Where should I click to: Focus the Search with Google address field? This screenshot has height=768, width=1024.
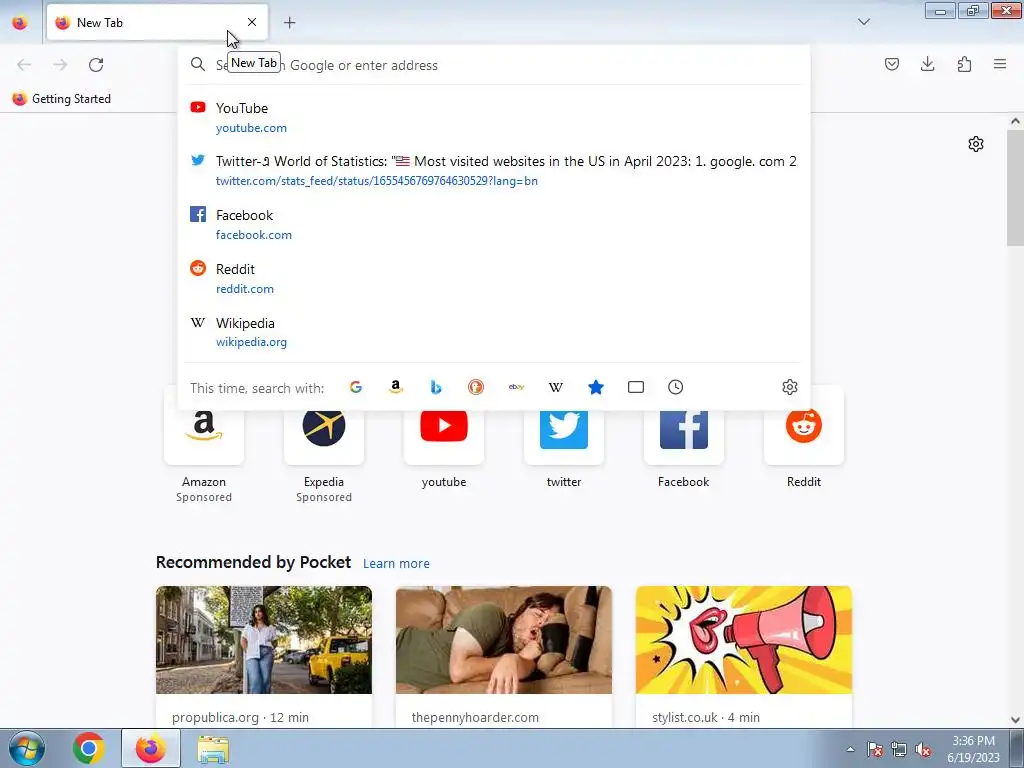click(x=494, y=65)
